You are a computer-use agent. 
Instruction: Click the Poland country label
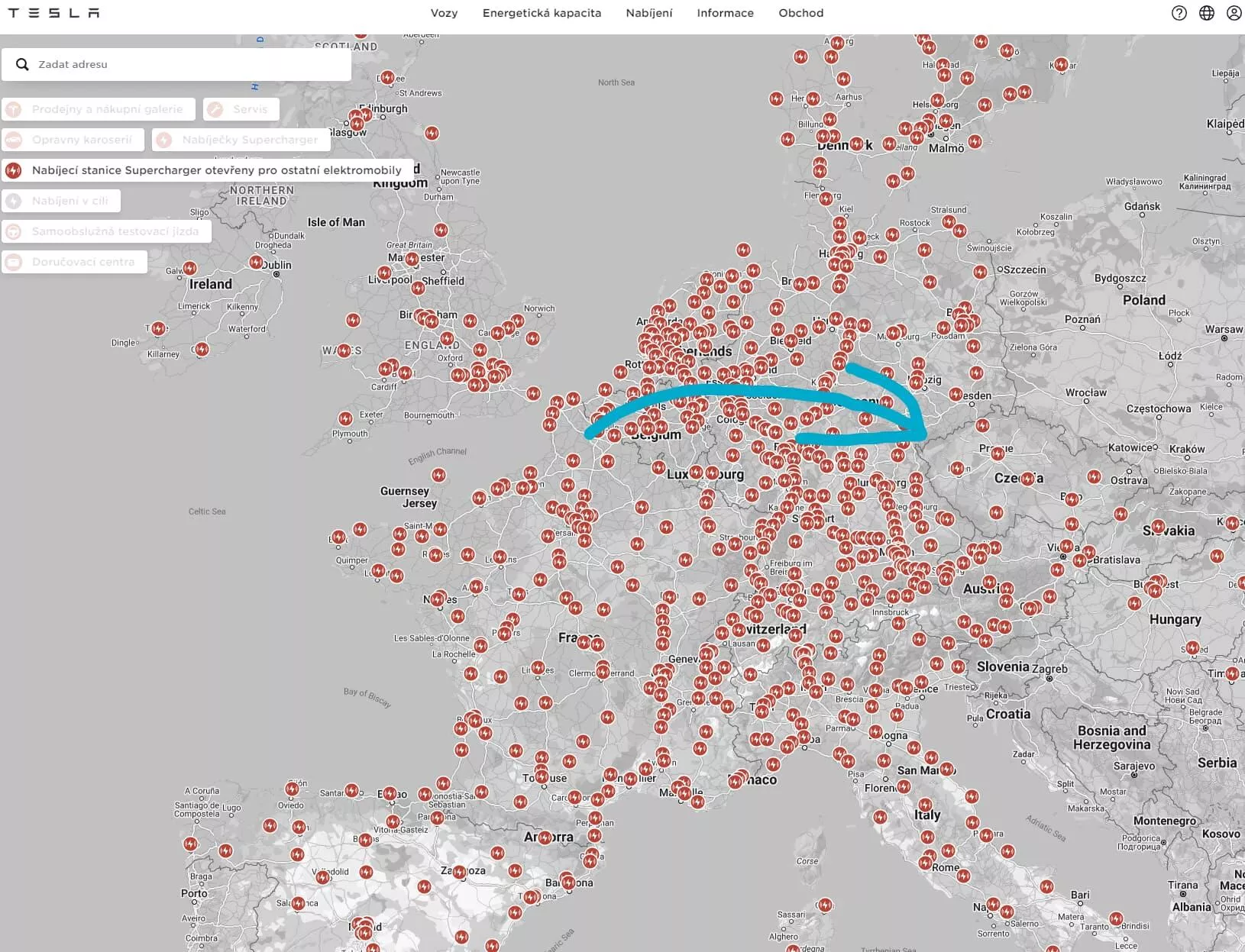click(x=1144, y=300)
